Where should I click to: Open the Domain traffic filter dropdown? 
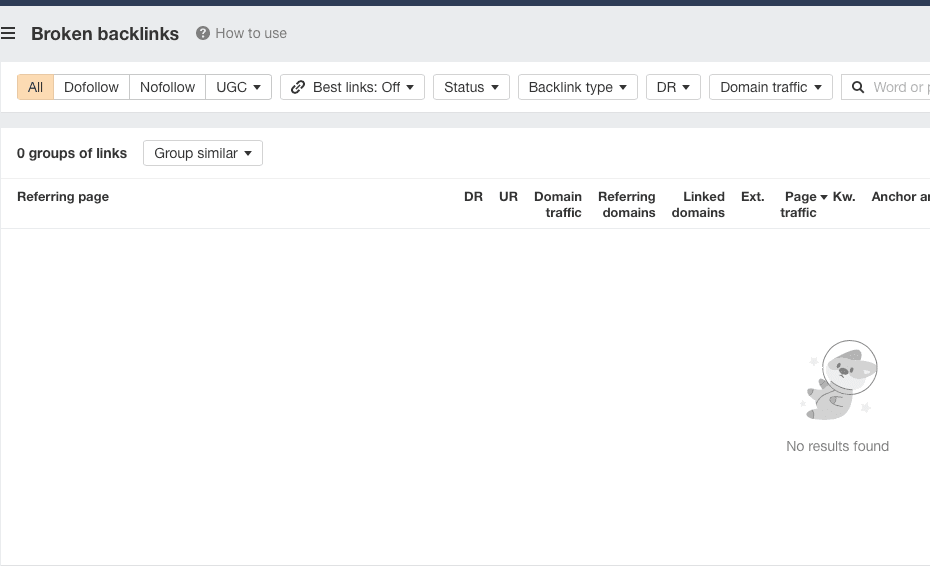tap(770, 87)
